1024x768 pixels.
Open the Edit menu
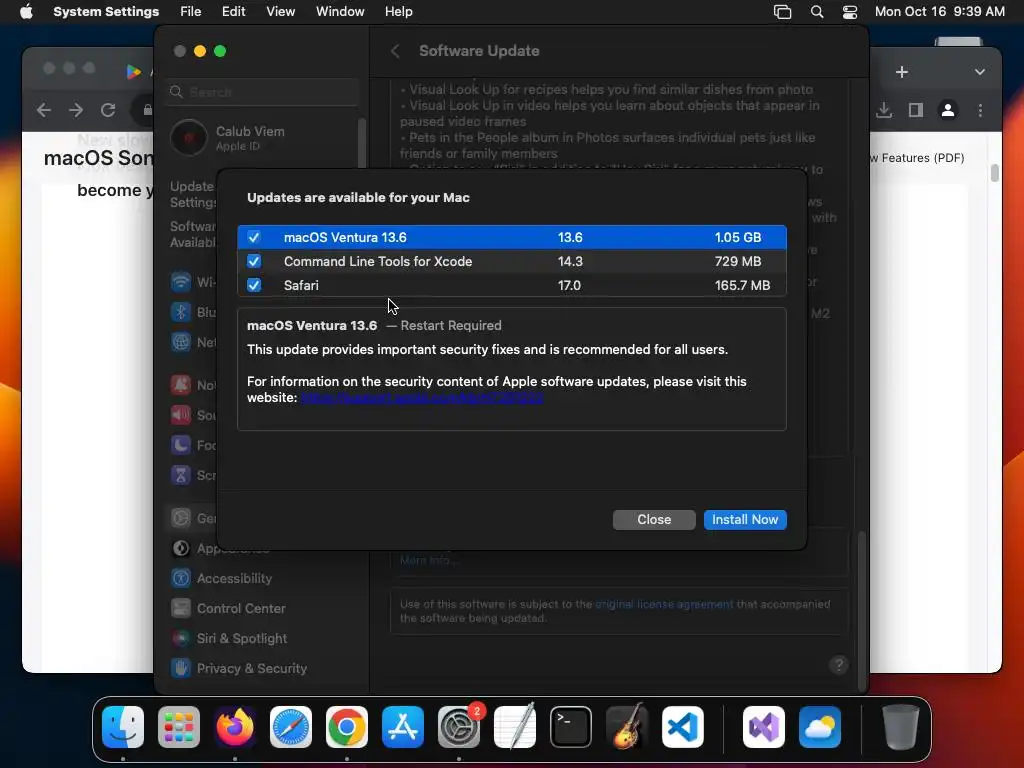pos(233,12)
